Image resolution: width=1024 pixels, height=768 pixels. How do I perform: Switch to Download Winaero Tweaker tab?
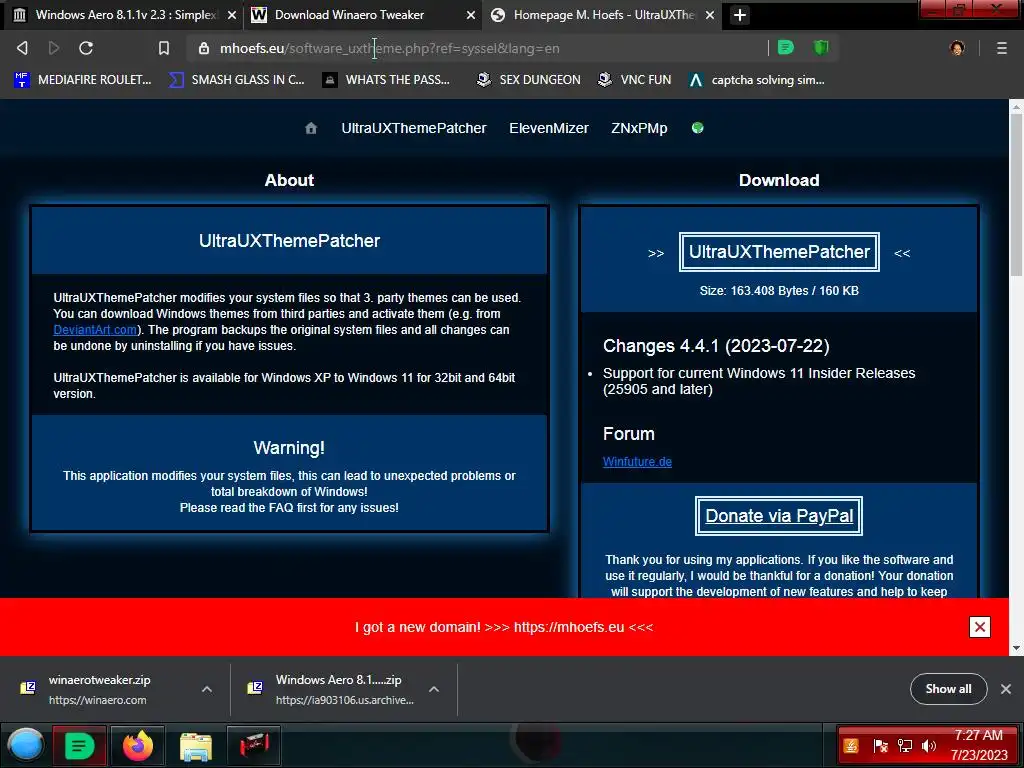[362, 15]
